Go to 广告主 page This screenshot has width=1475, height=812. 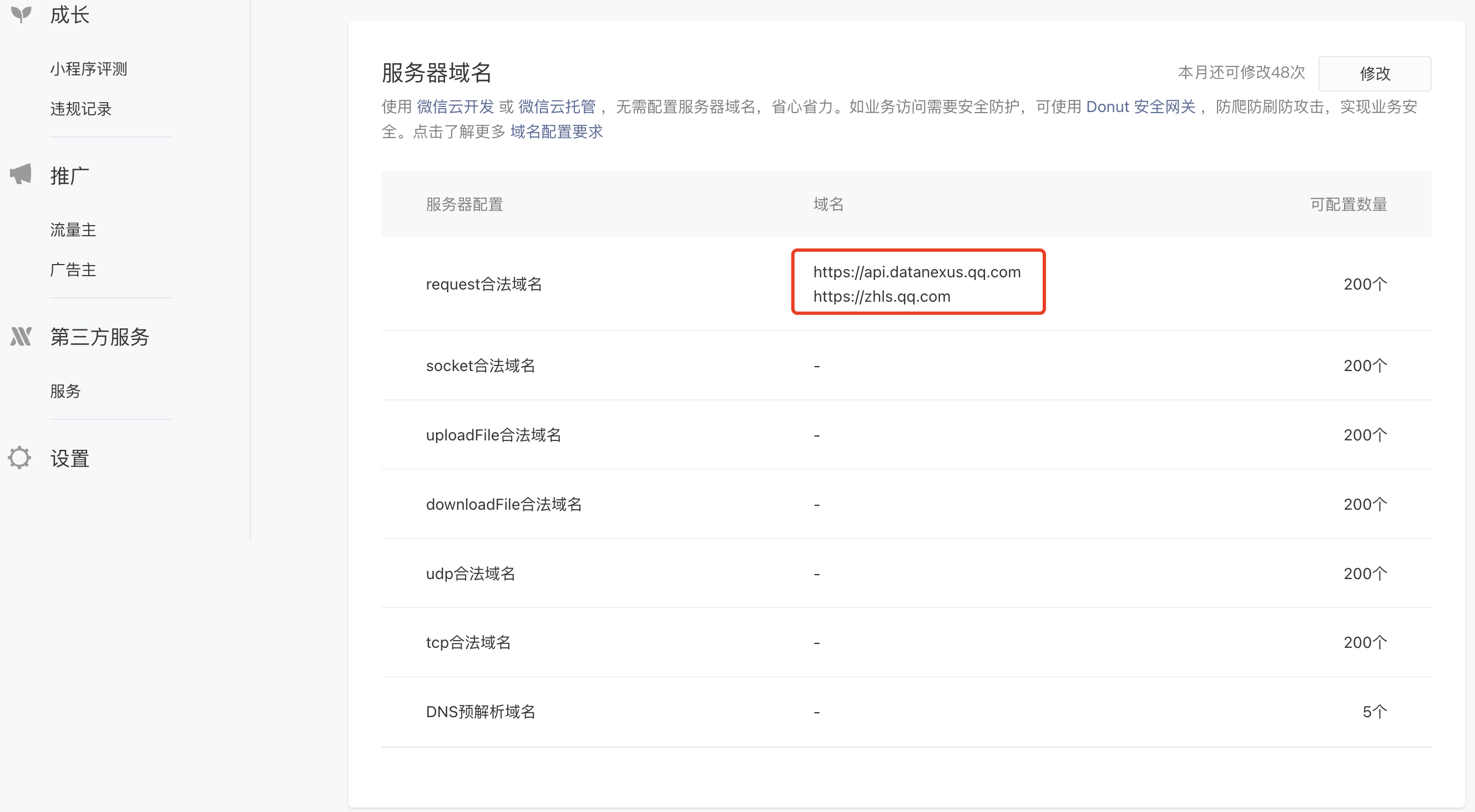(x=73, y=270)
